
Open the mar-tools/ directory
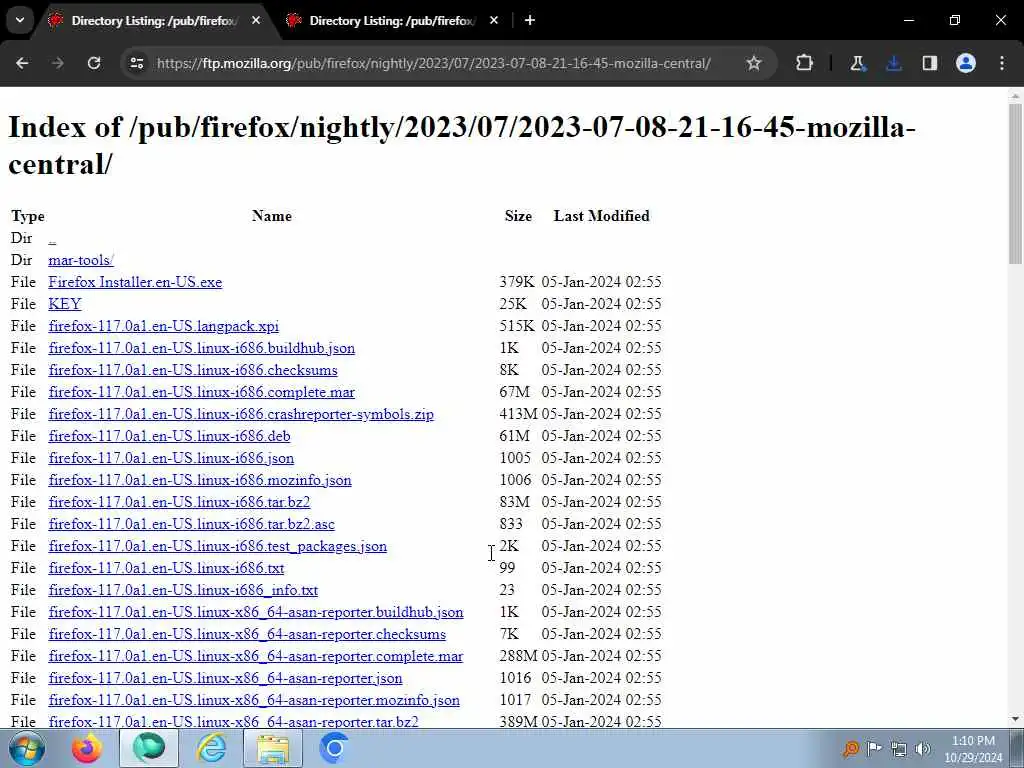coord(81,260)
